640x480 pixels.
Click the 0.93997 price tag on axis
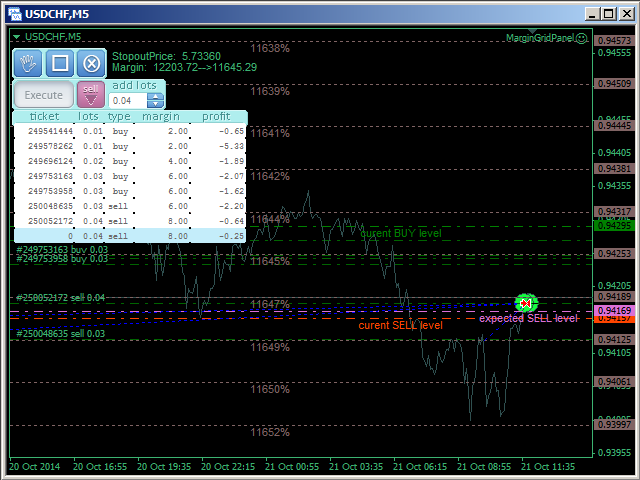(x=614, y=425)
